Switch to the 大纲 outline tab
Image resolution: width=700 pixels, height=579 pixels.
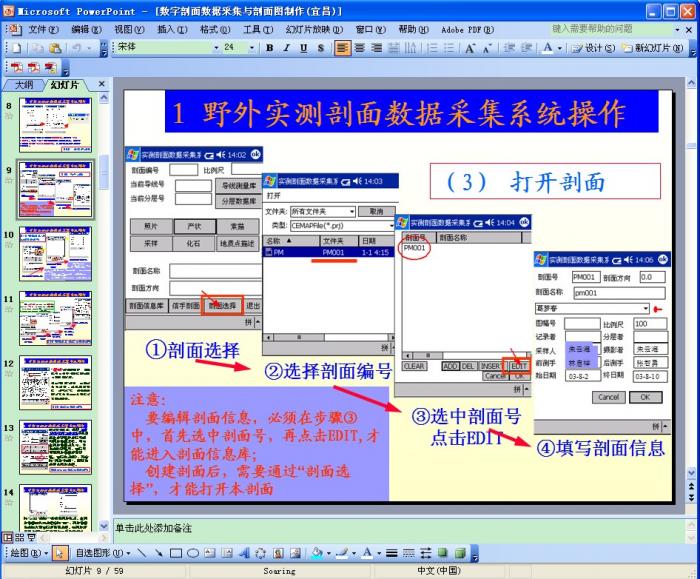tap(24, 85)
